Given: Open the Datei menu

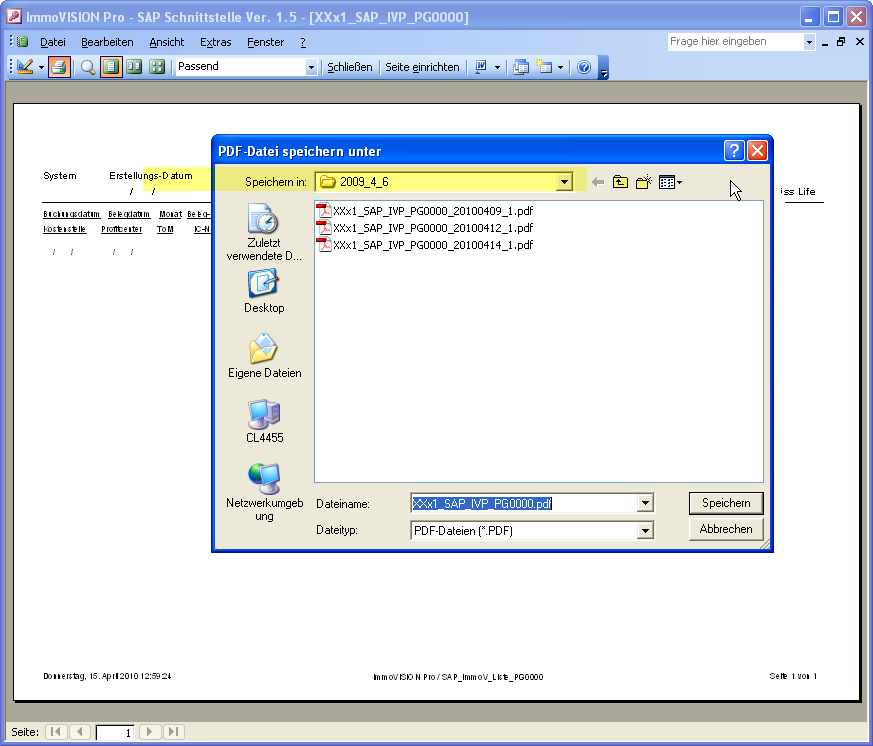Looking at the screenshot, I should [53, 42].
